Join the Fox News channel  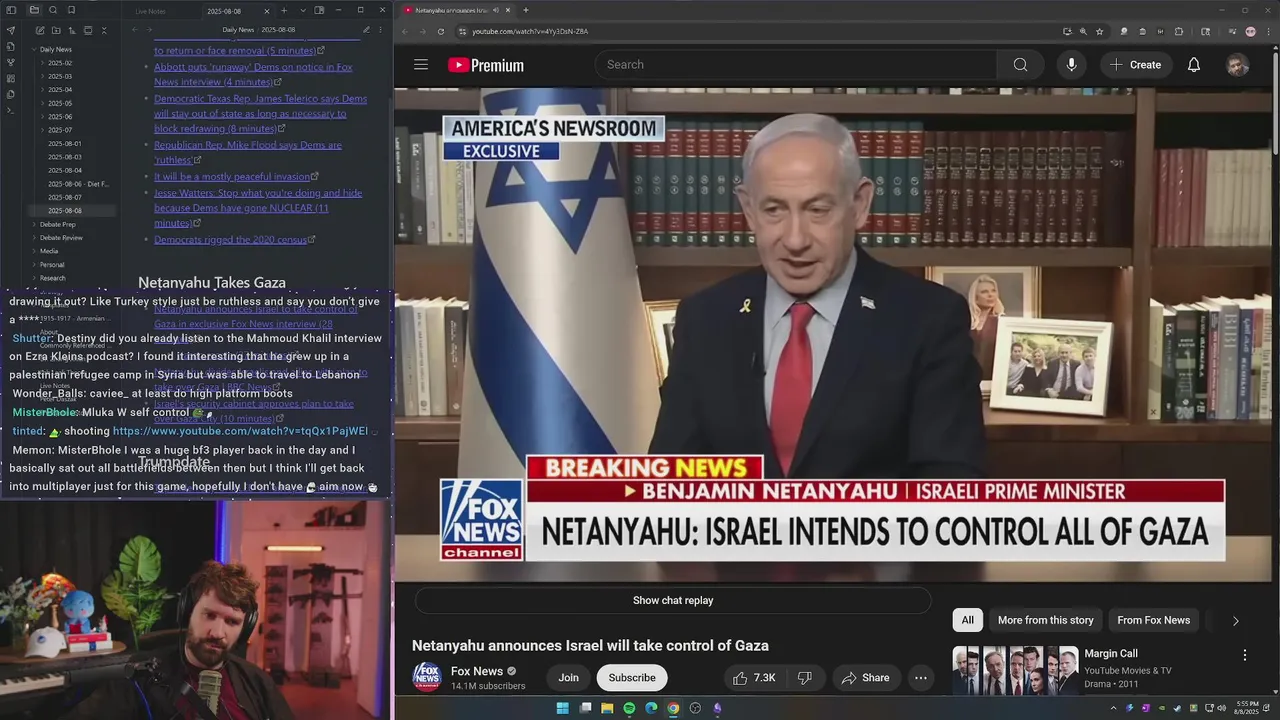568,678
